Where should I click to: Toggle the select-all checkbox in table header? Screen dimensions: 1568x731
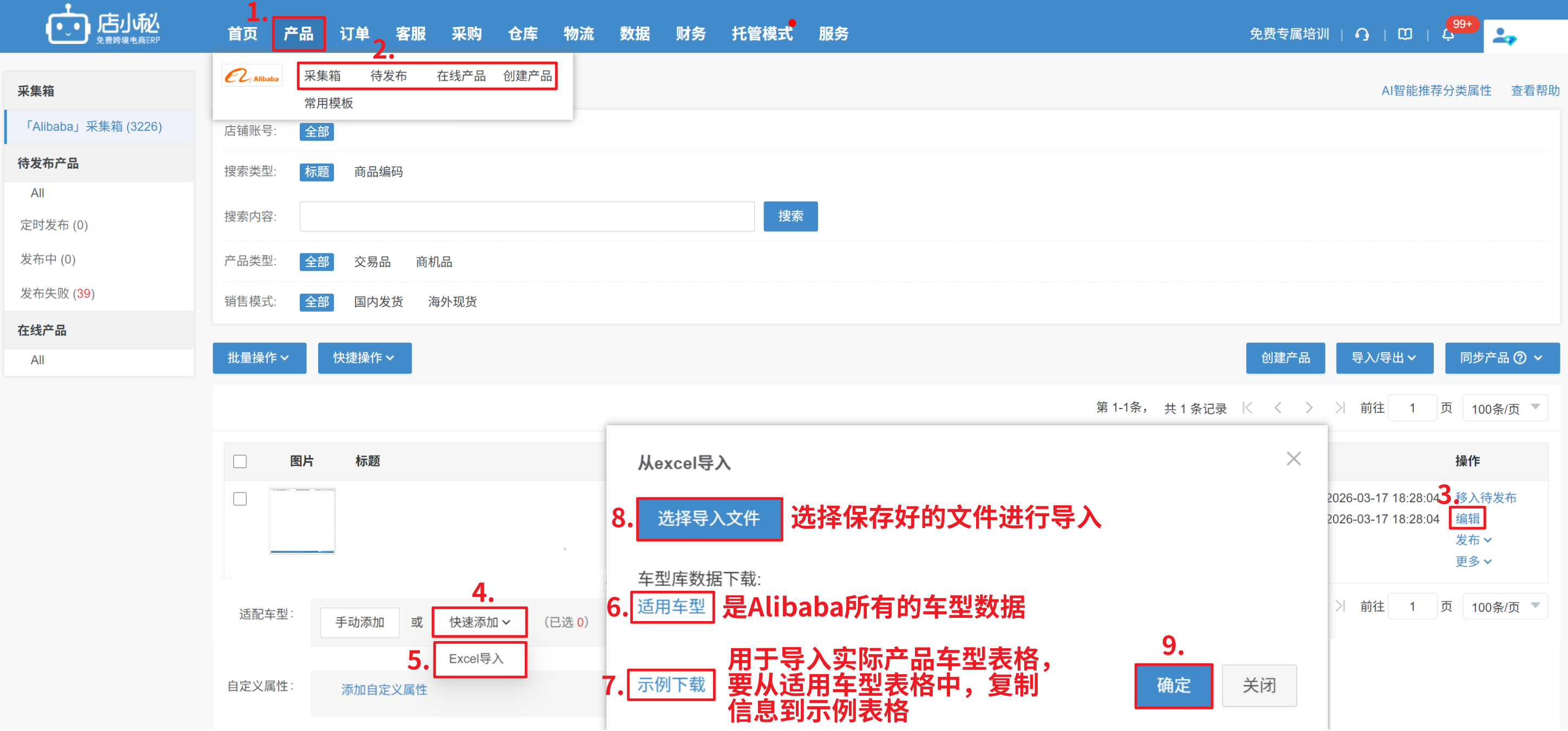(x=240, y=461)
